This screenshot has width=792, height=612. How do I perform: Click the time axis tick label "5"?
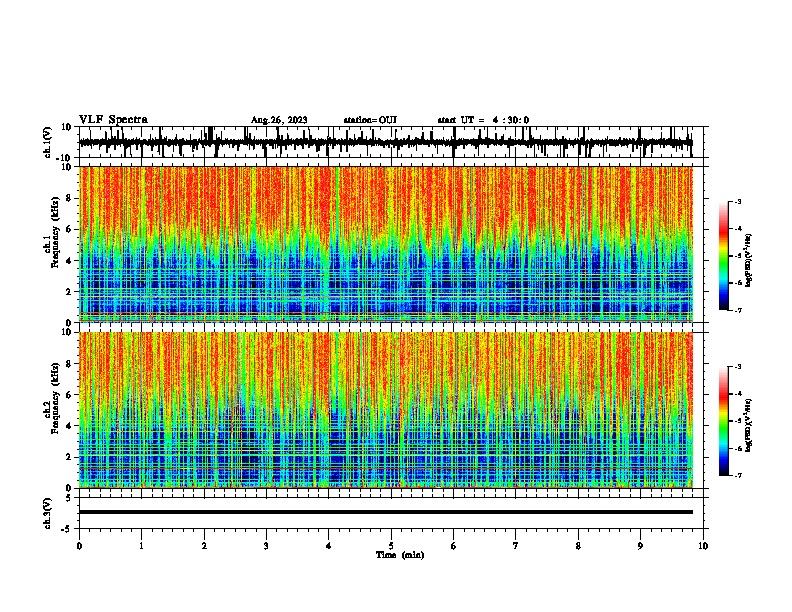coord(391,546)
